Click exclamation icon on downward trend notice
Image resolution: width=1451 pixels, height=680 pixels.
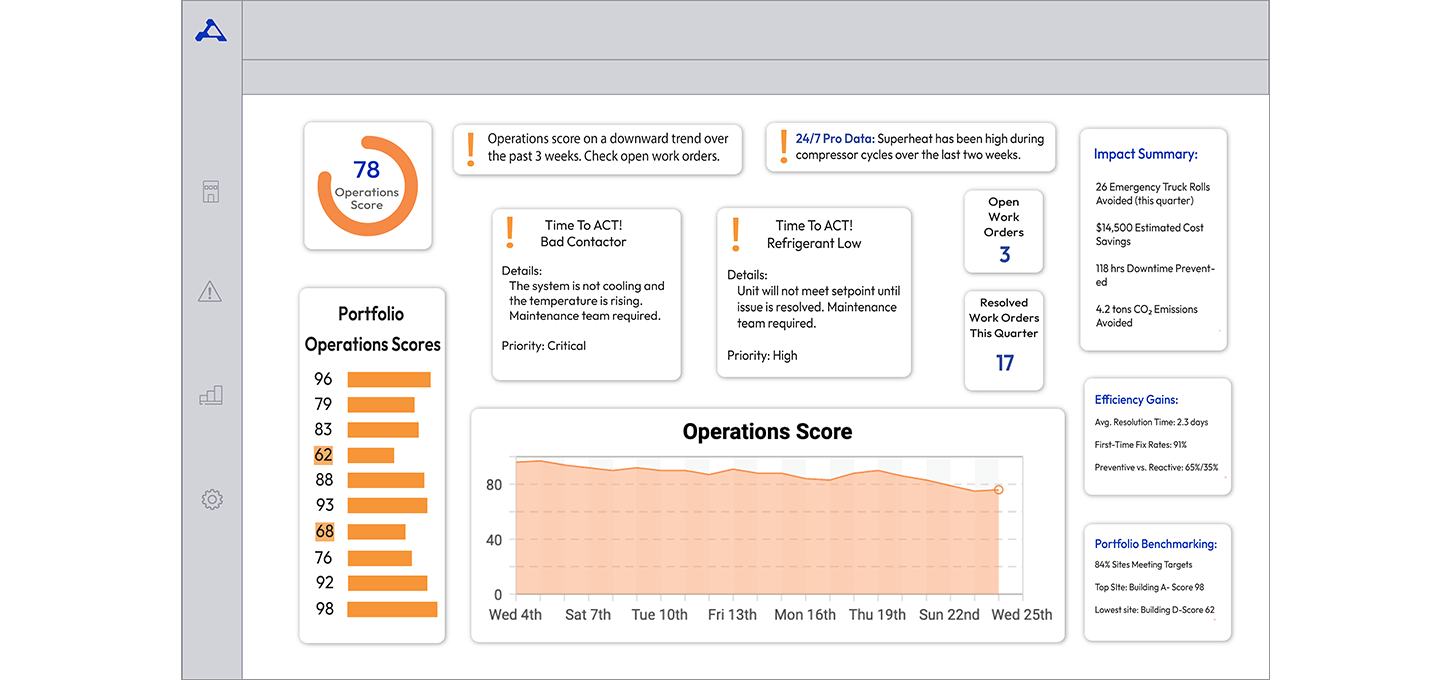tap(471, 148)
